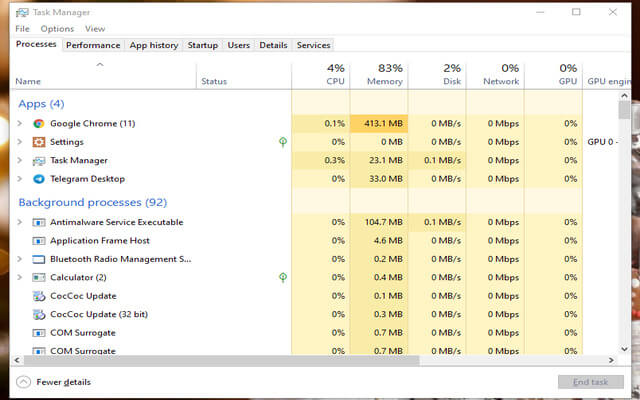
Task: Expand the Calculator process group
Action: (x=19, y=277)
